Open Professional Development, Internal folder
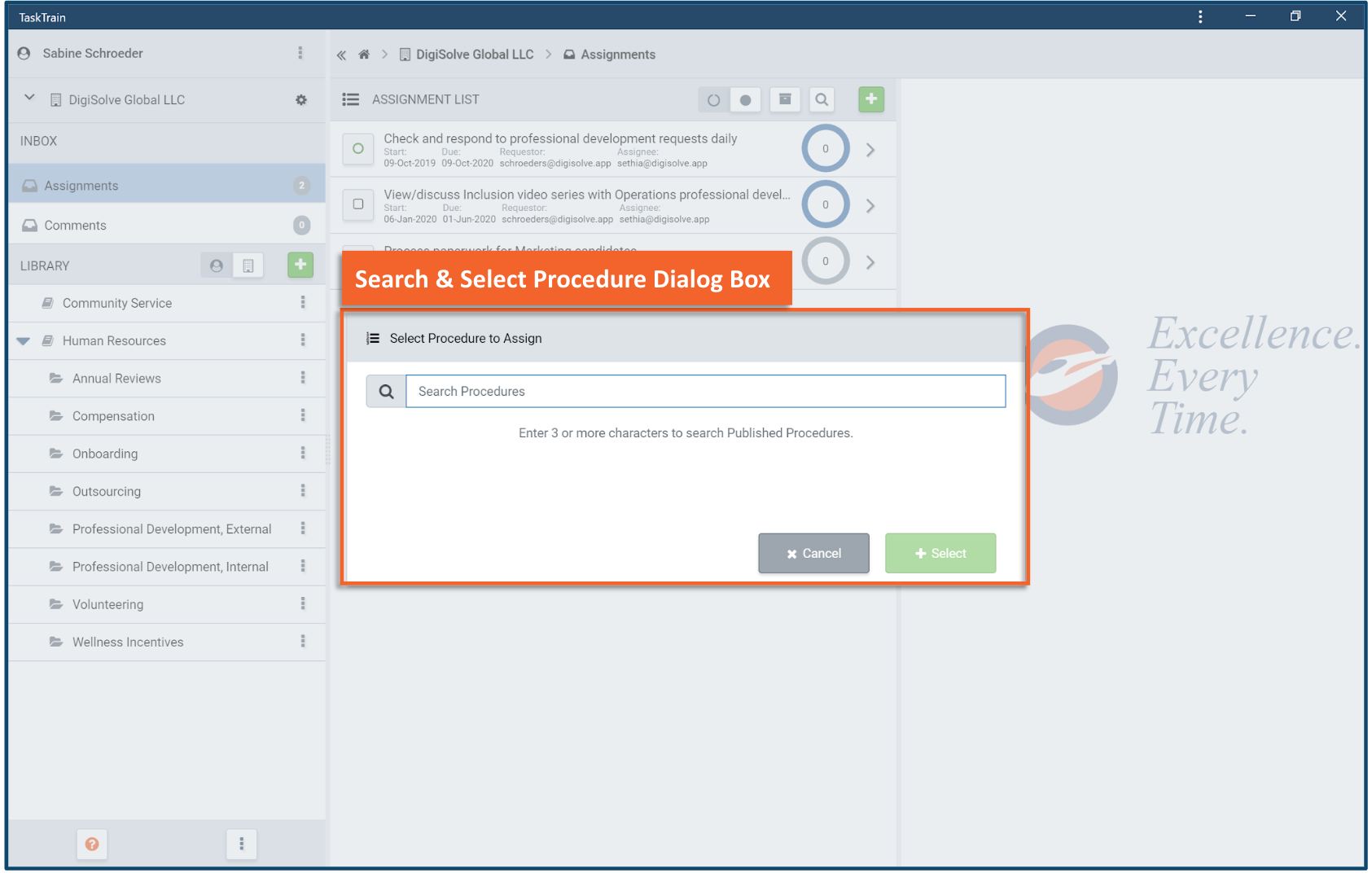This screenshot has width=1372, height=873. pyautogui.click(x=170, y=567)
